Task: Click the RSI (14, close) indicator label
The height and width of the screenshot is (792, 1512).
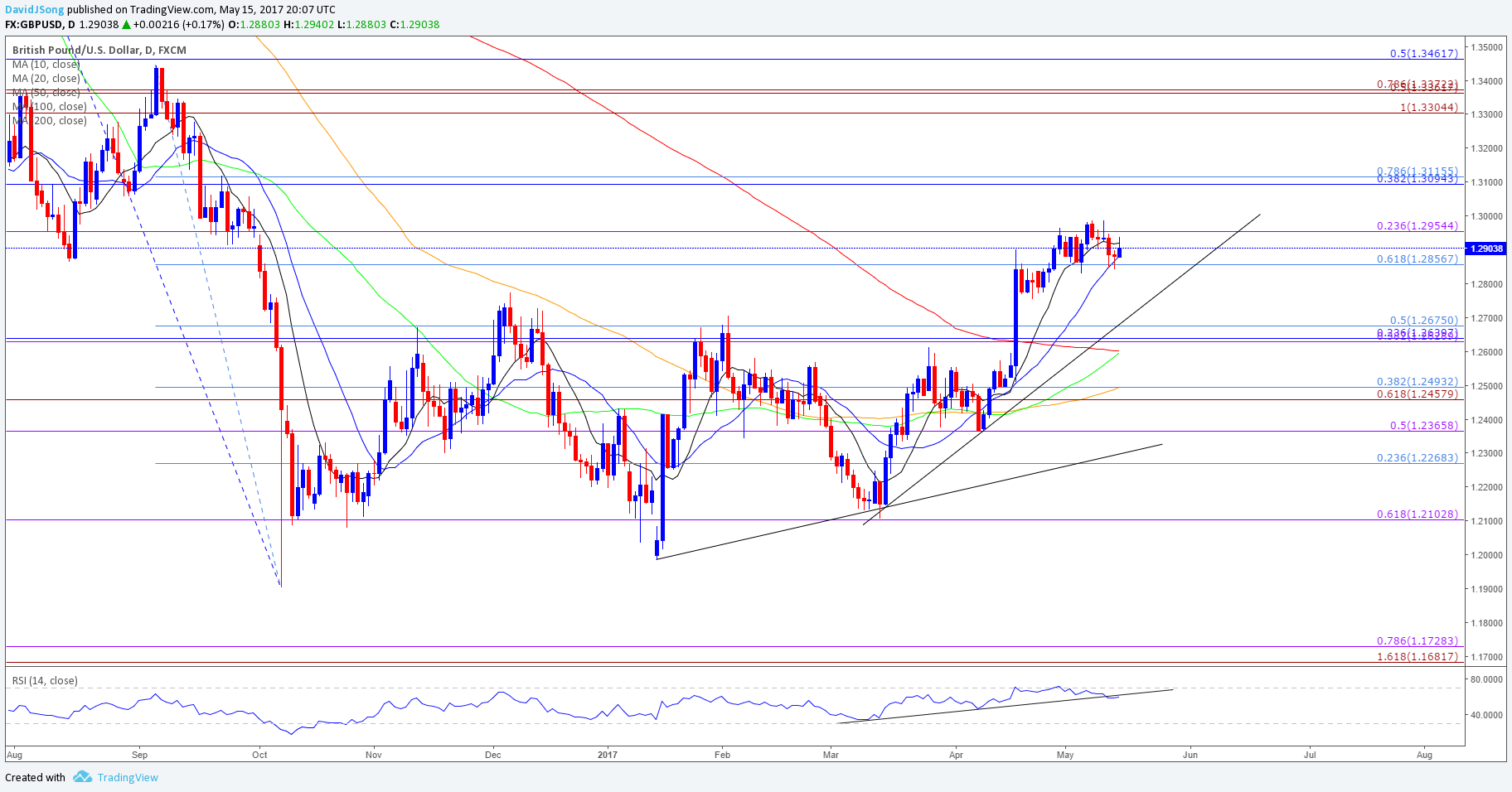Action: [x=45, y=680]
